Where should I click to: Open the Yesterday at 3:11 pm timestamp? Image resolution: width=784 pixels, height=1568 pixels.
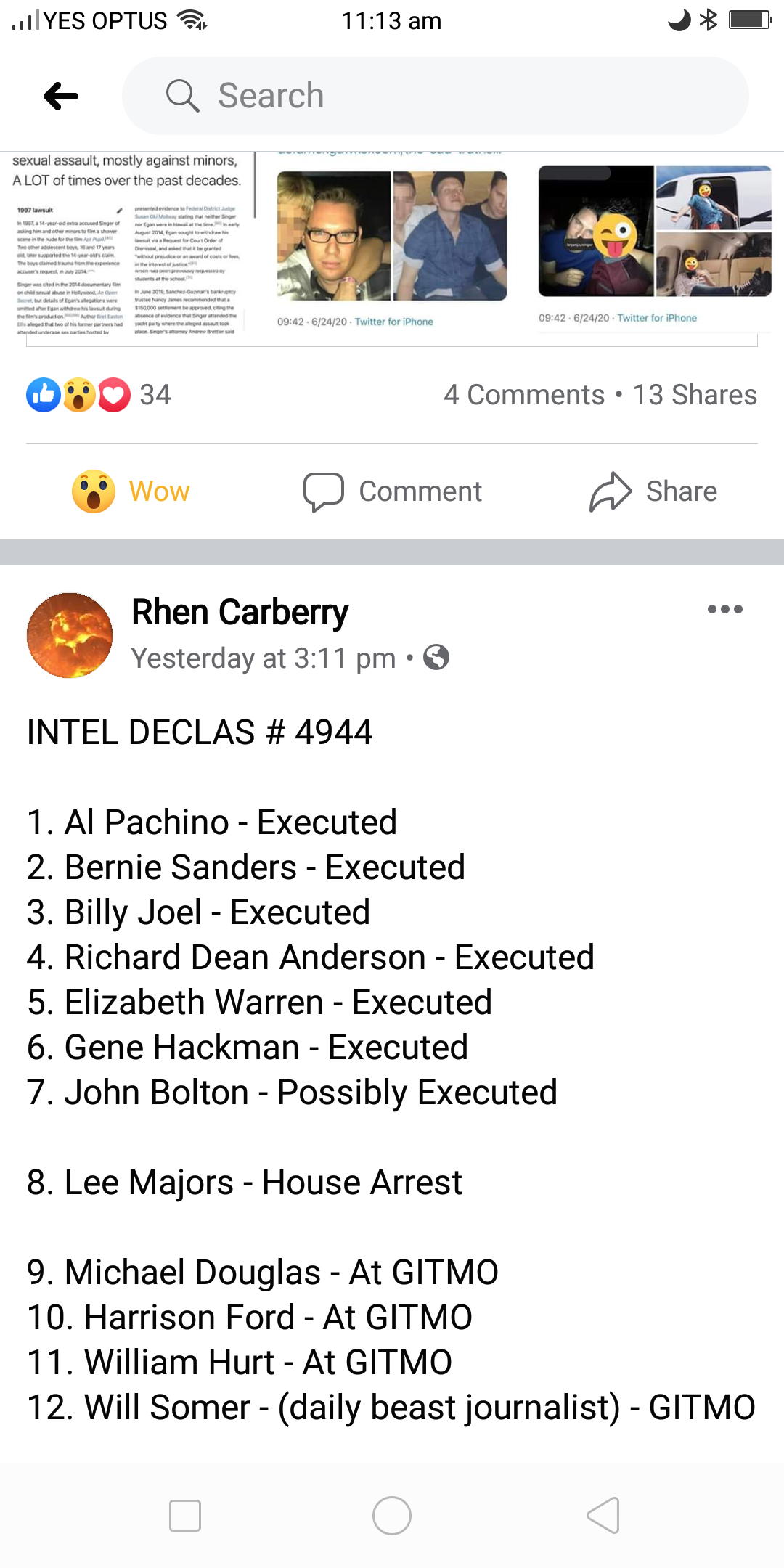click(x=264, y=658)
